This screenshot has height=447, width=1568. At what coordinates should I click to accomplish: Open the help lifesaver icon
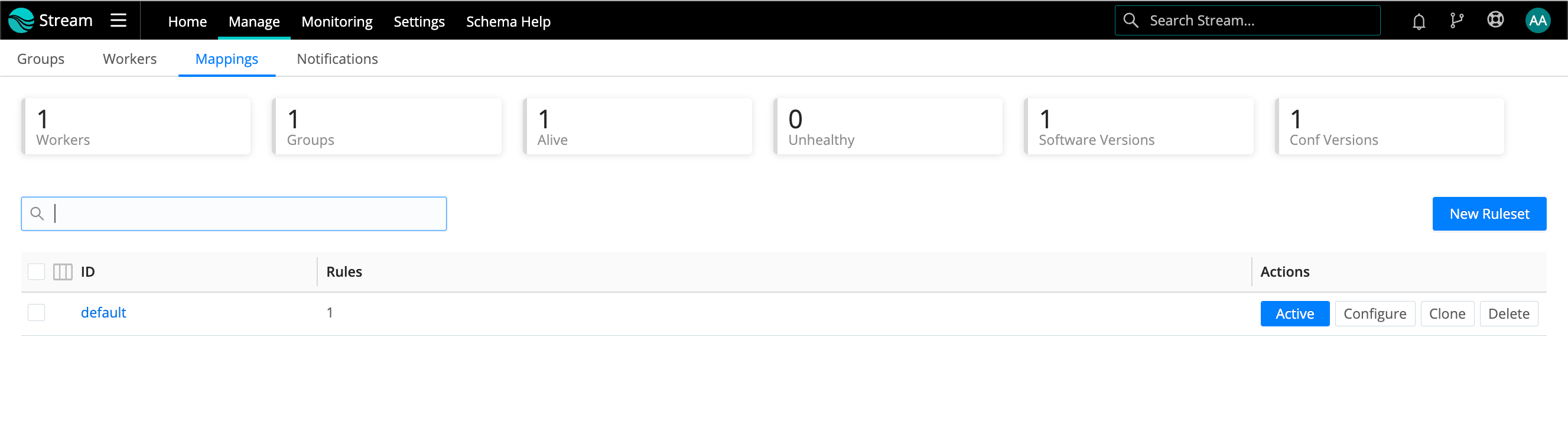coord(1496,20)
